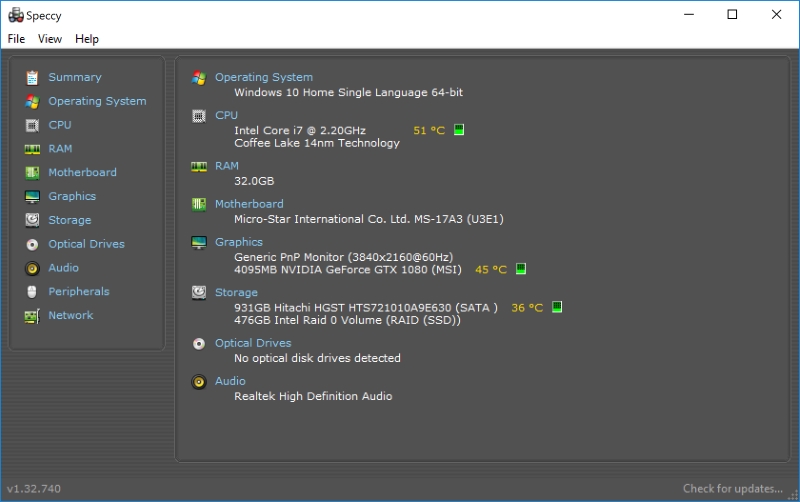Click the Coffee Lake 14nm Technology text
This screenshot has height=502, width=800.
[317, 143]
